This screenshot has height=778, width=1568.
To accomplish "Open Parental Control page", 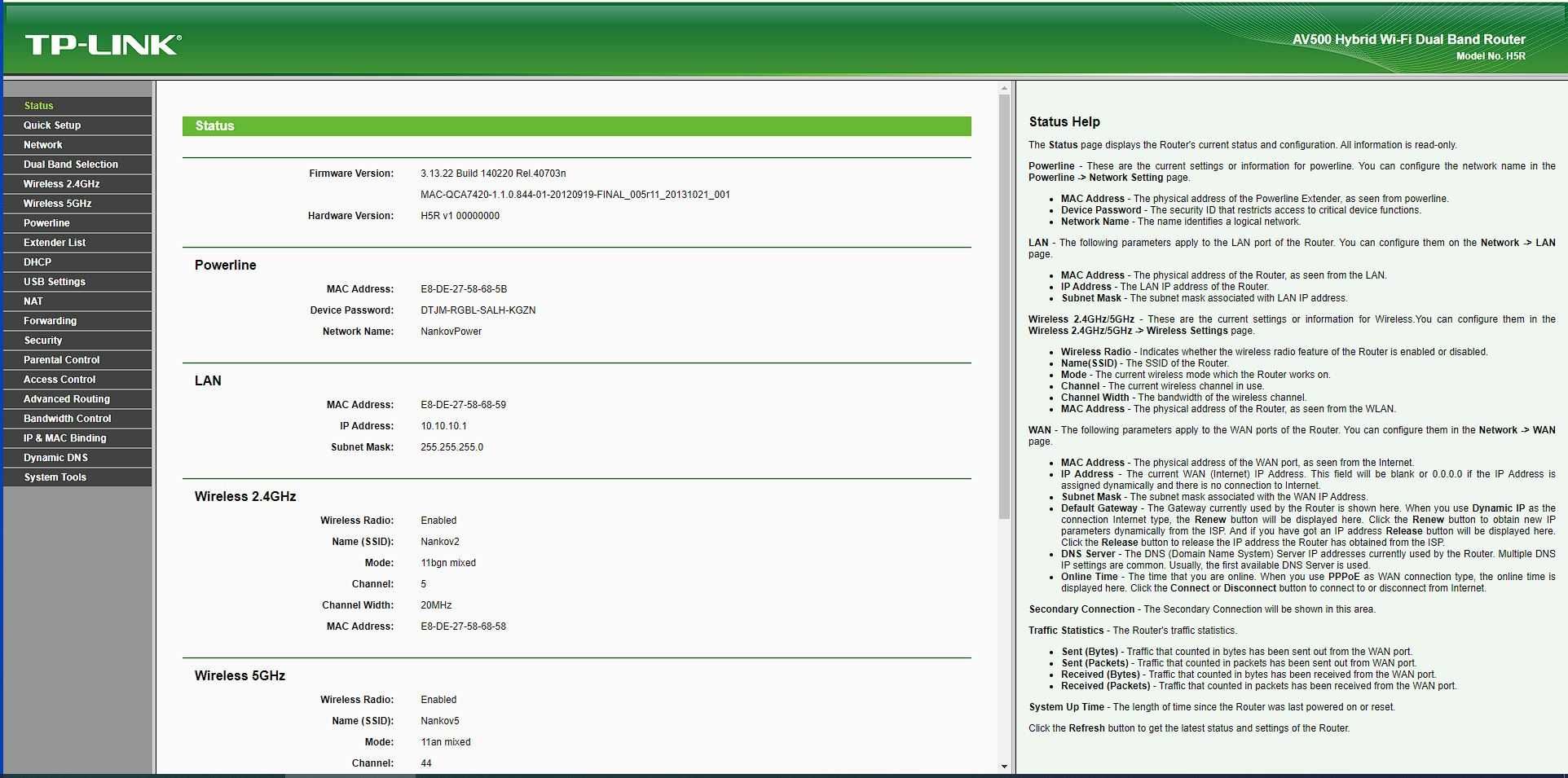I will point(77,360).
